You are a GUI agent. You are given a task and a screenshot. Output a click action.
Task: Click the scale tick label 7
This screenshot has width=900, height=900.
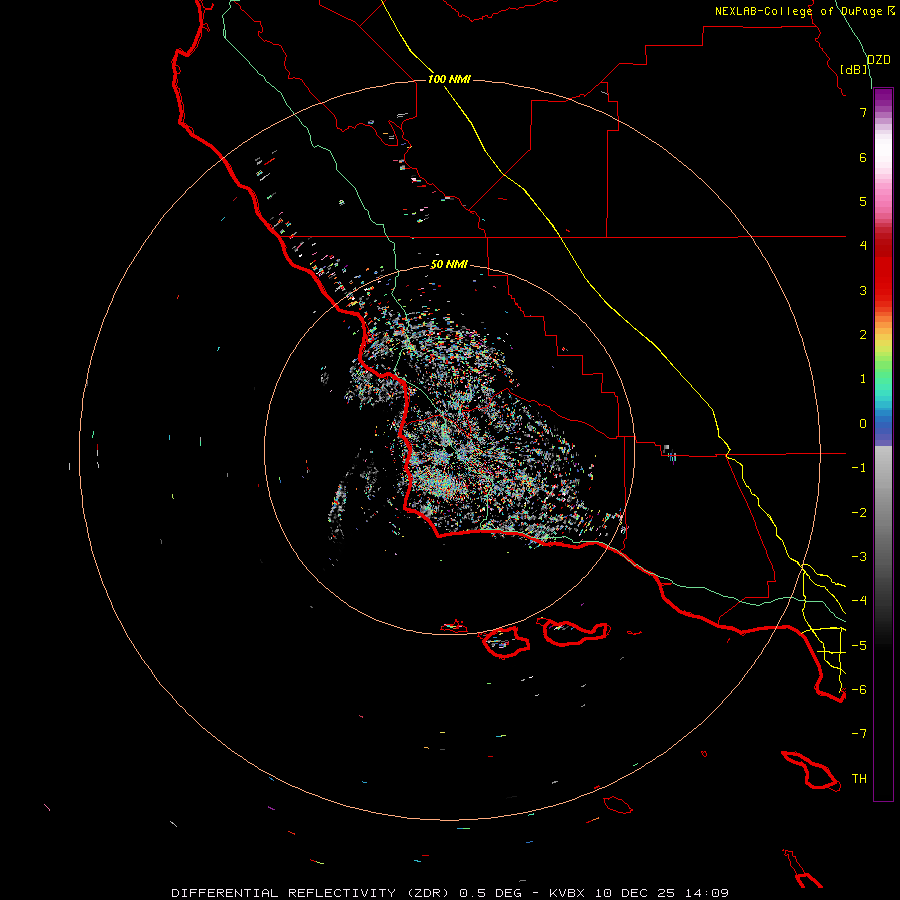(x=863, y=113)
